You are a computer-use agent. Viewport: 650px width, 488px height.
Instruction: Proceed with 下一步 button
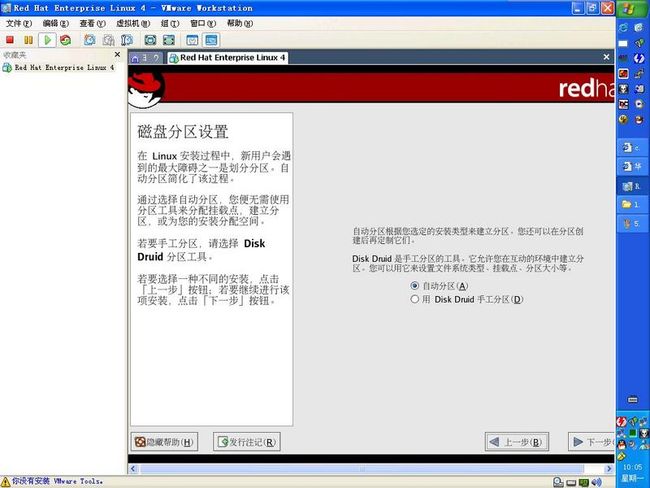(592, 442)
